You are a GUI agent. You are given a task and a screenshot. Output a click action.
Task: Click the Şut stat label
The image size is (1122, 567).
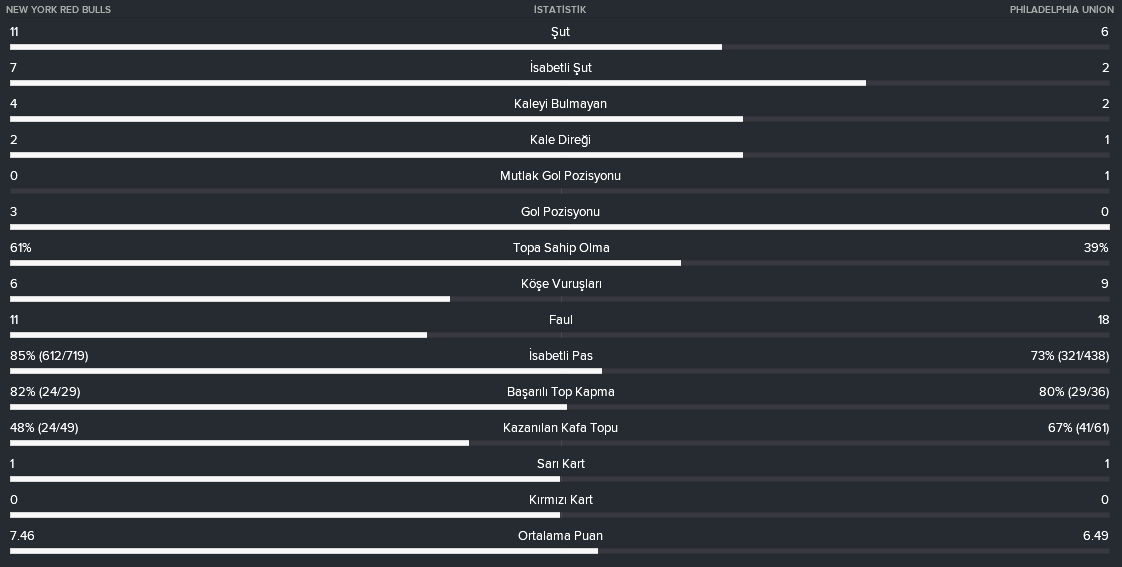(560, 32)
